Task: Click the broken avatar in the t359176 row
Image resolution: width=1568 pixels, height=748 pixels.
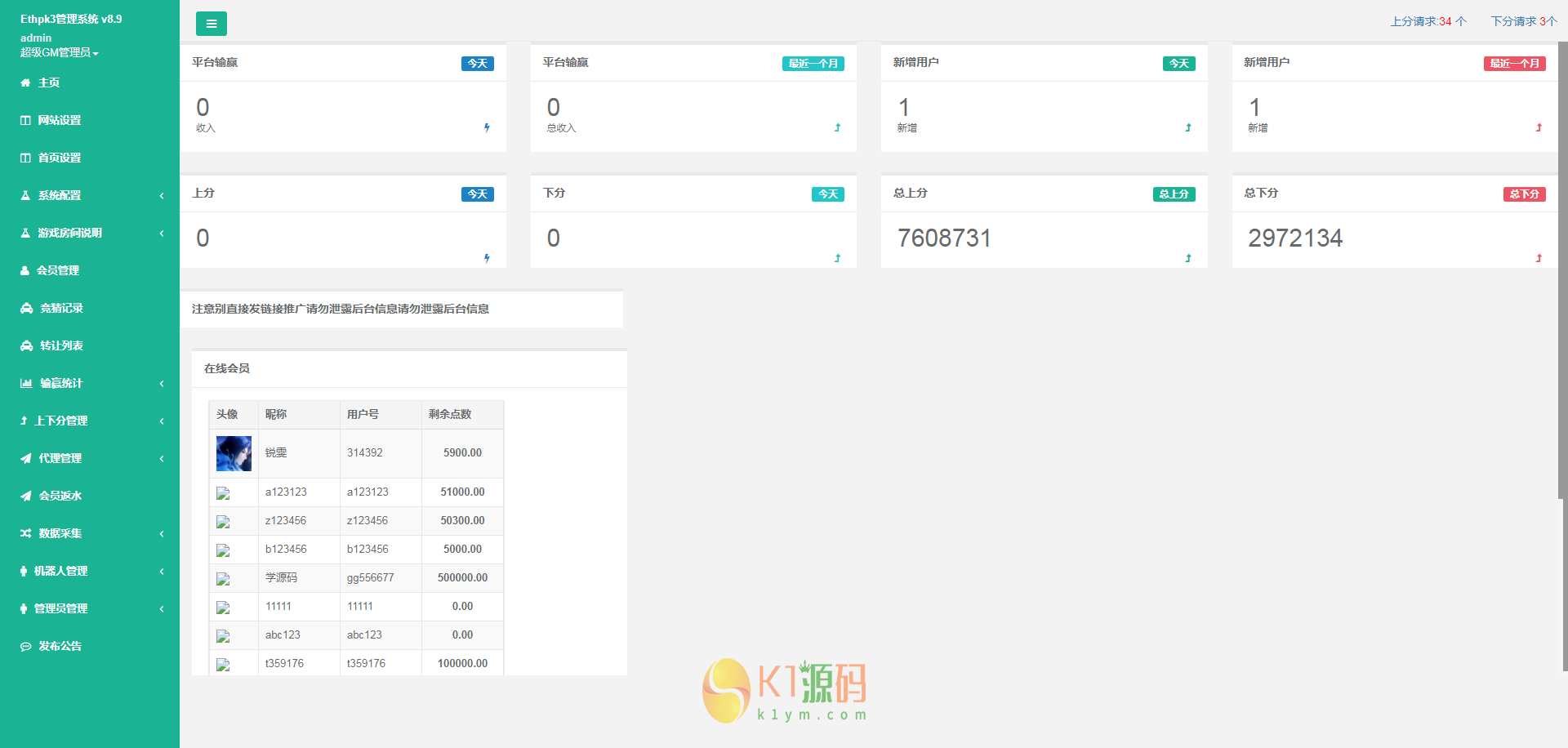Action: pos(223,665)
